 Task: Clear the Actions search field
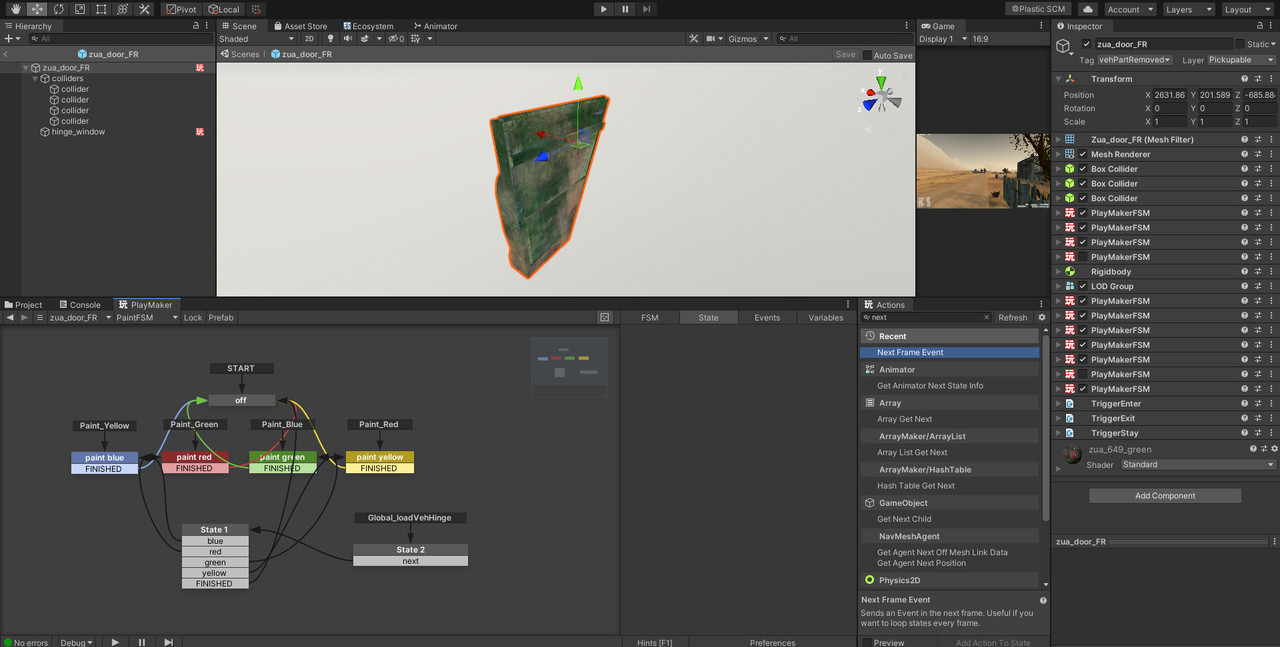click(987, 317)
